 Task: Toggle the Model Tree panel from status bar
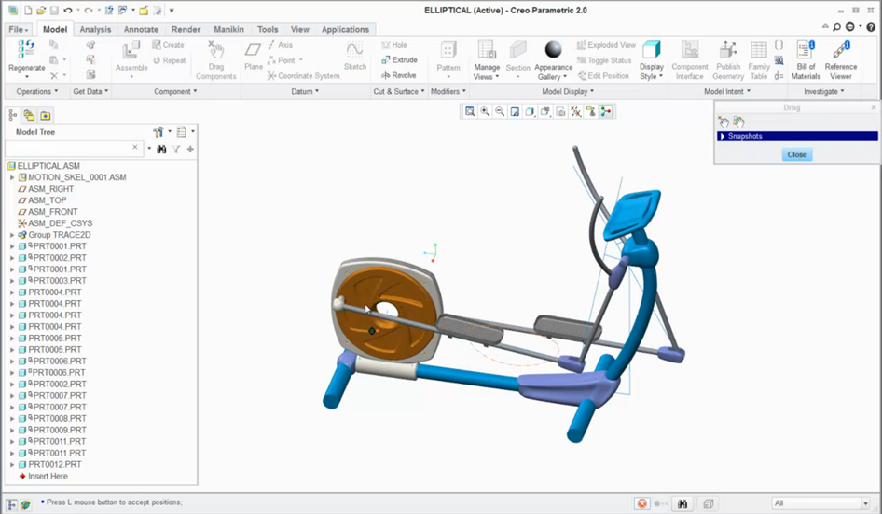[12, 505]
